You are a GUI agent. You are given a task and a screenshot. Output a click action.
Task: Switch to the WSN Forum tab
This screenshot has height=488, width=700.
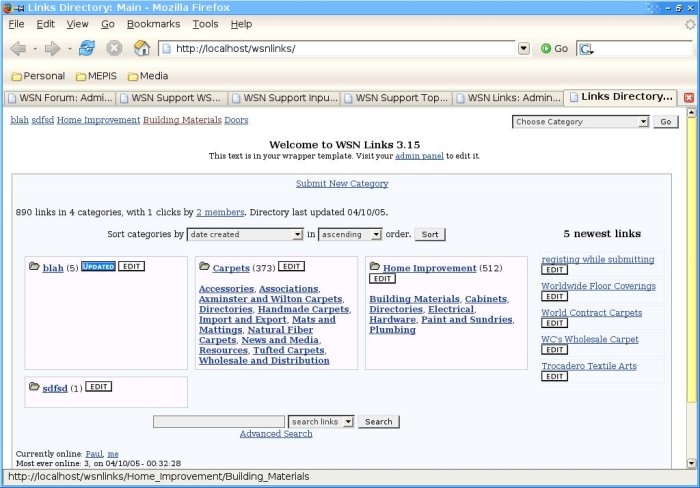[59, 98]
